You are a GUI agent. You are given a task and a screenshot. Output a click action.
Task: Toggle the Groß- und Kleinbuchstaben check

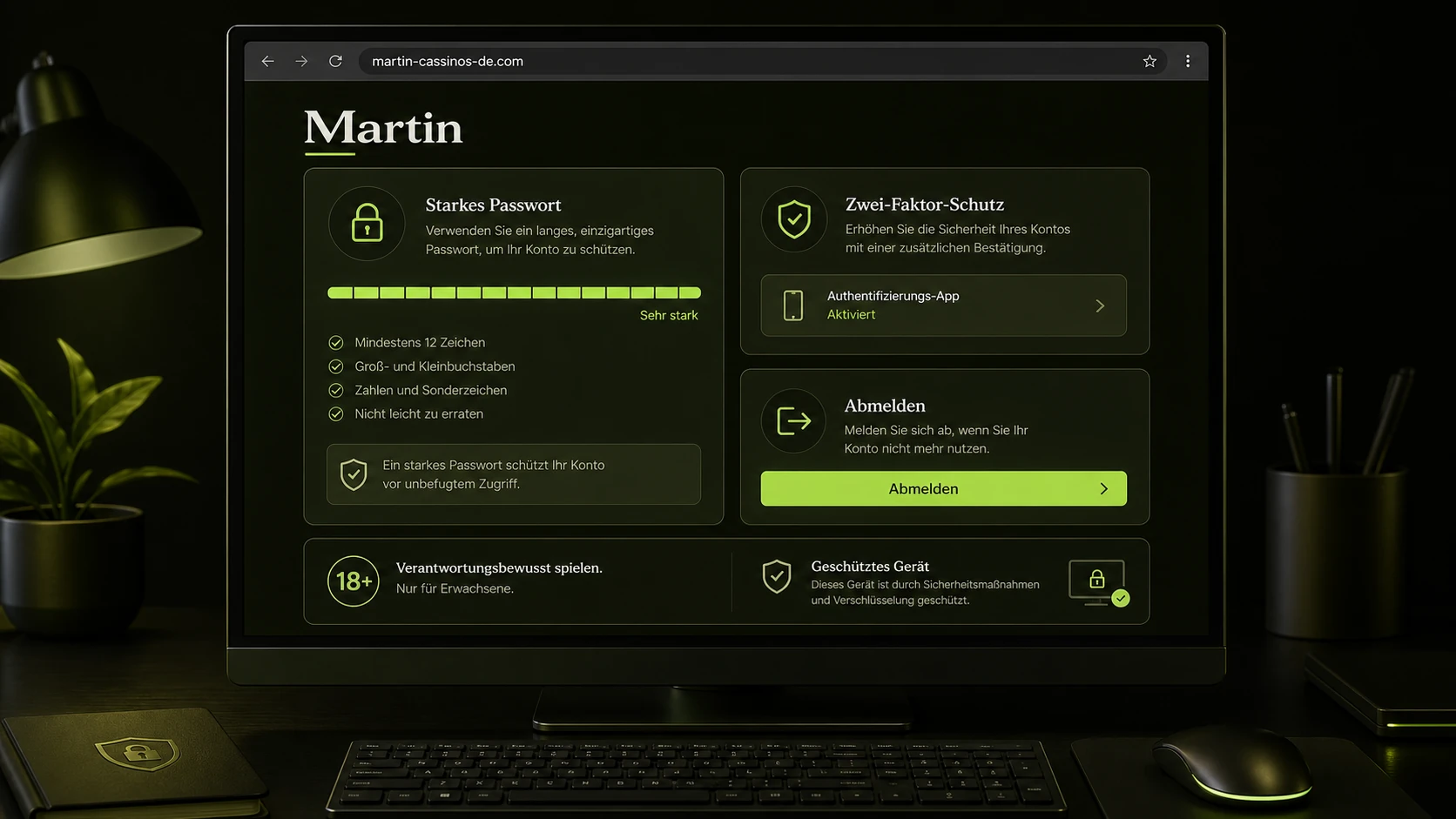point(336,366)
